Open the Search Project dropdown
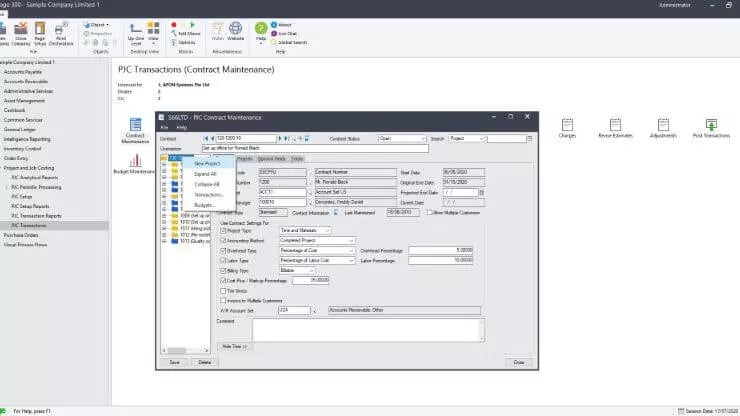740x416 pixels. click(x=467, y=138)
